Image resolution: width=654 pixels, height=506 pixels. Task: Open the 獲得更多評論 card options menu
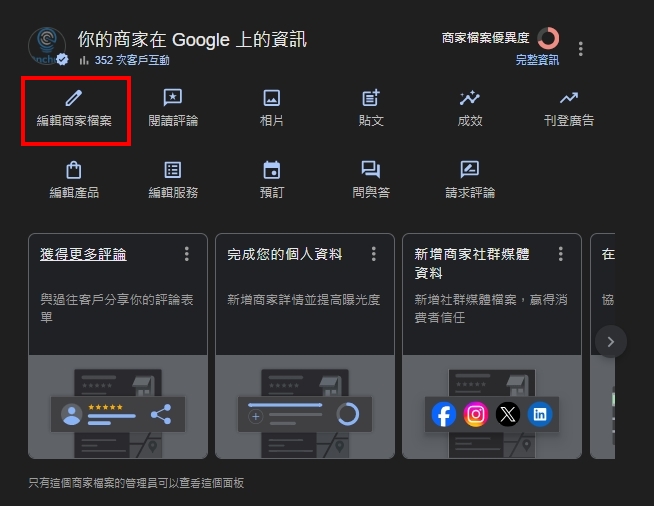pyautogui.click(x=187, y=254)
